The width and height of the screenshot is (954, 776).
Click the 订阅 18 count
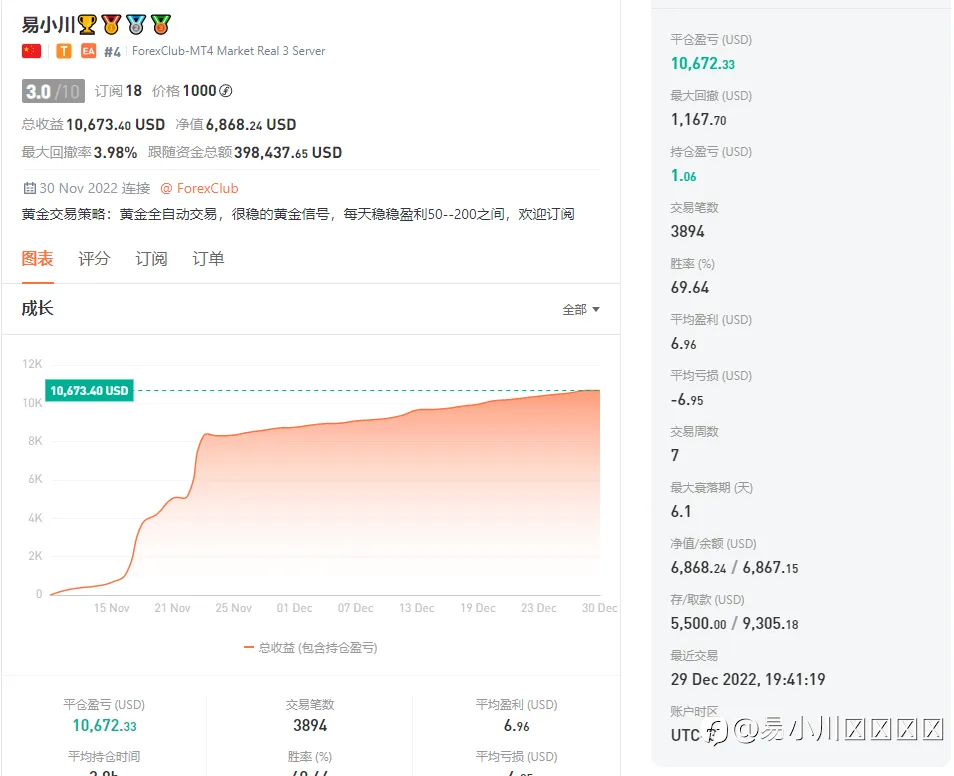tap(119, 91)
